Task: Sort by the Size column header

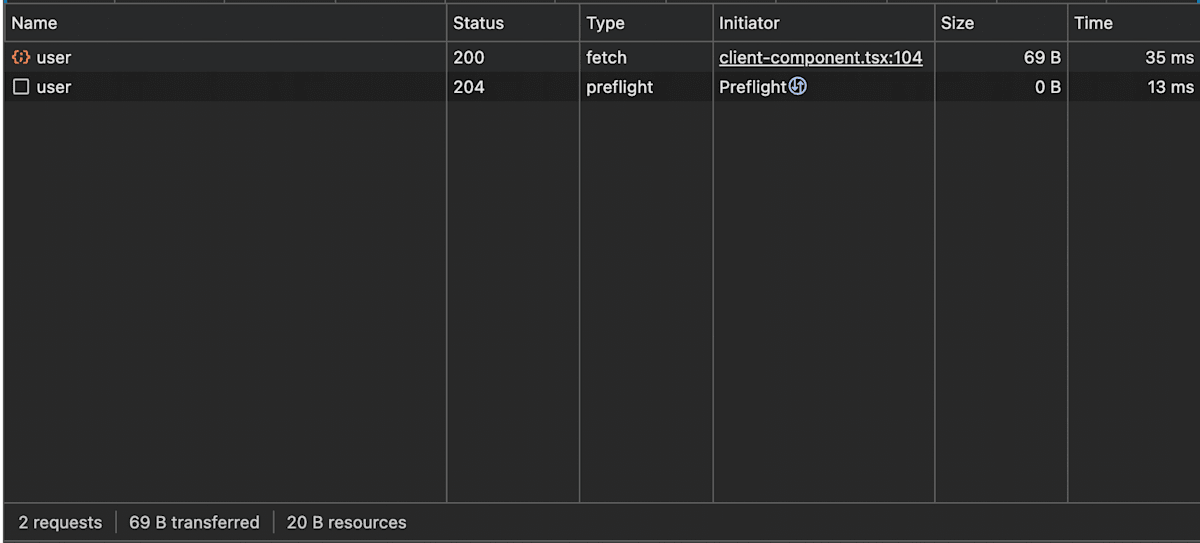Action: click(957, 23)
